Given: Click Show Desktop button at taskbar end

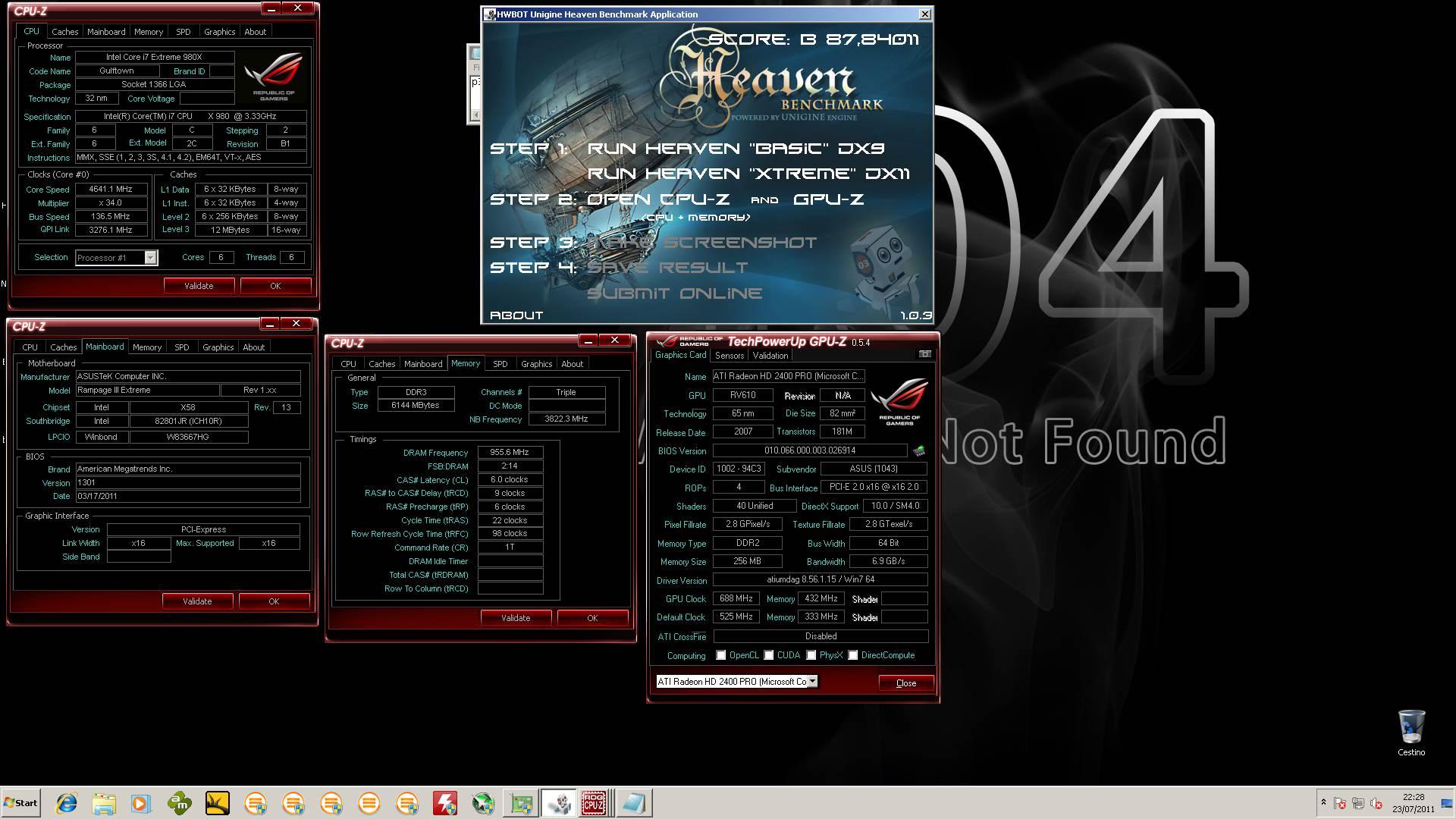Looking at the screenshot, I should point(1448,803).
